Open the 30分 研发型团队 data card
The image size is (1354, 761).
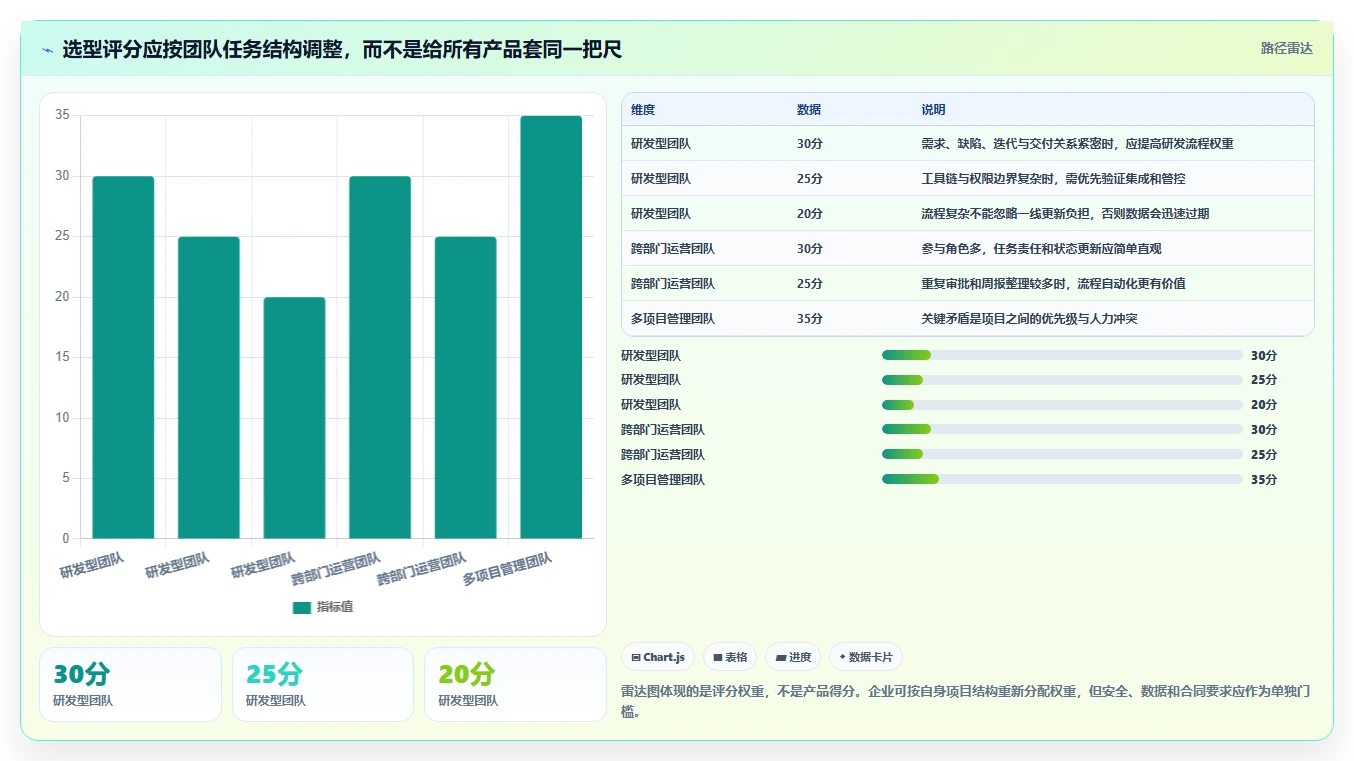click(130, 684)
